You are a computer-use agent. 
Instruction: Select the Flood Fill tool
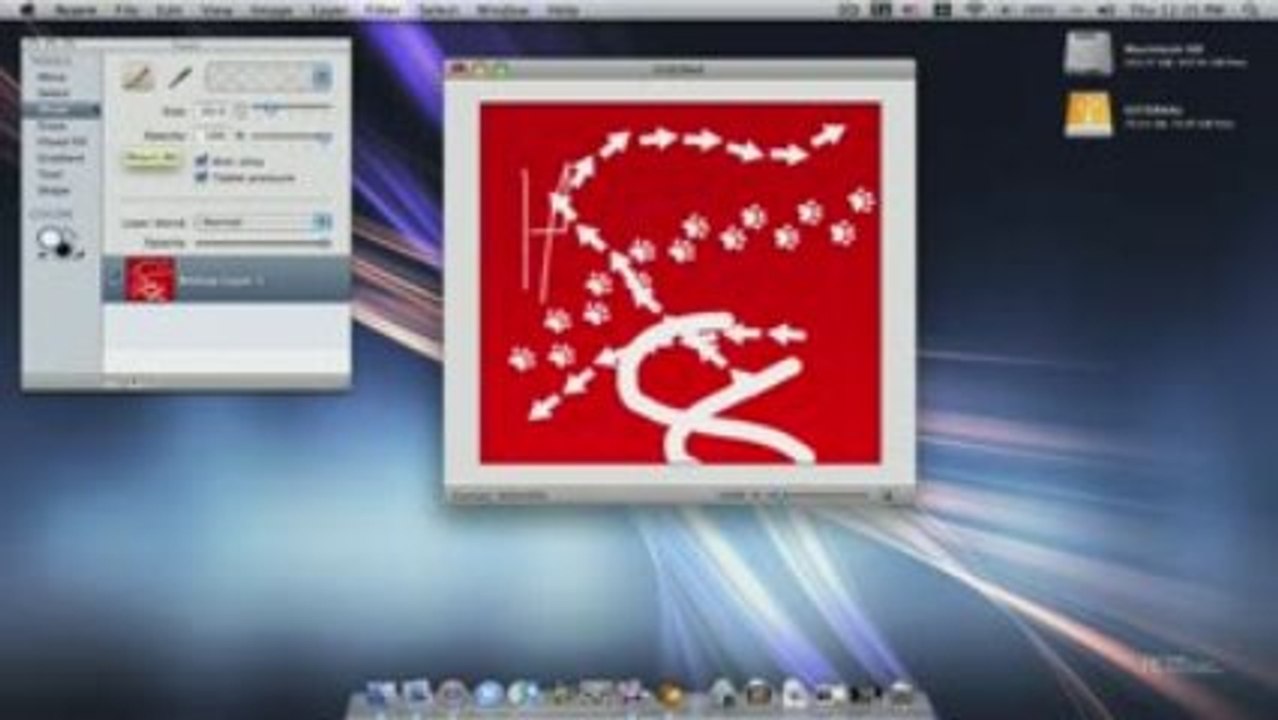pos(62,142)
